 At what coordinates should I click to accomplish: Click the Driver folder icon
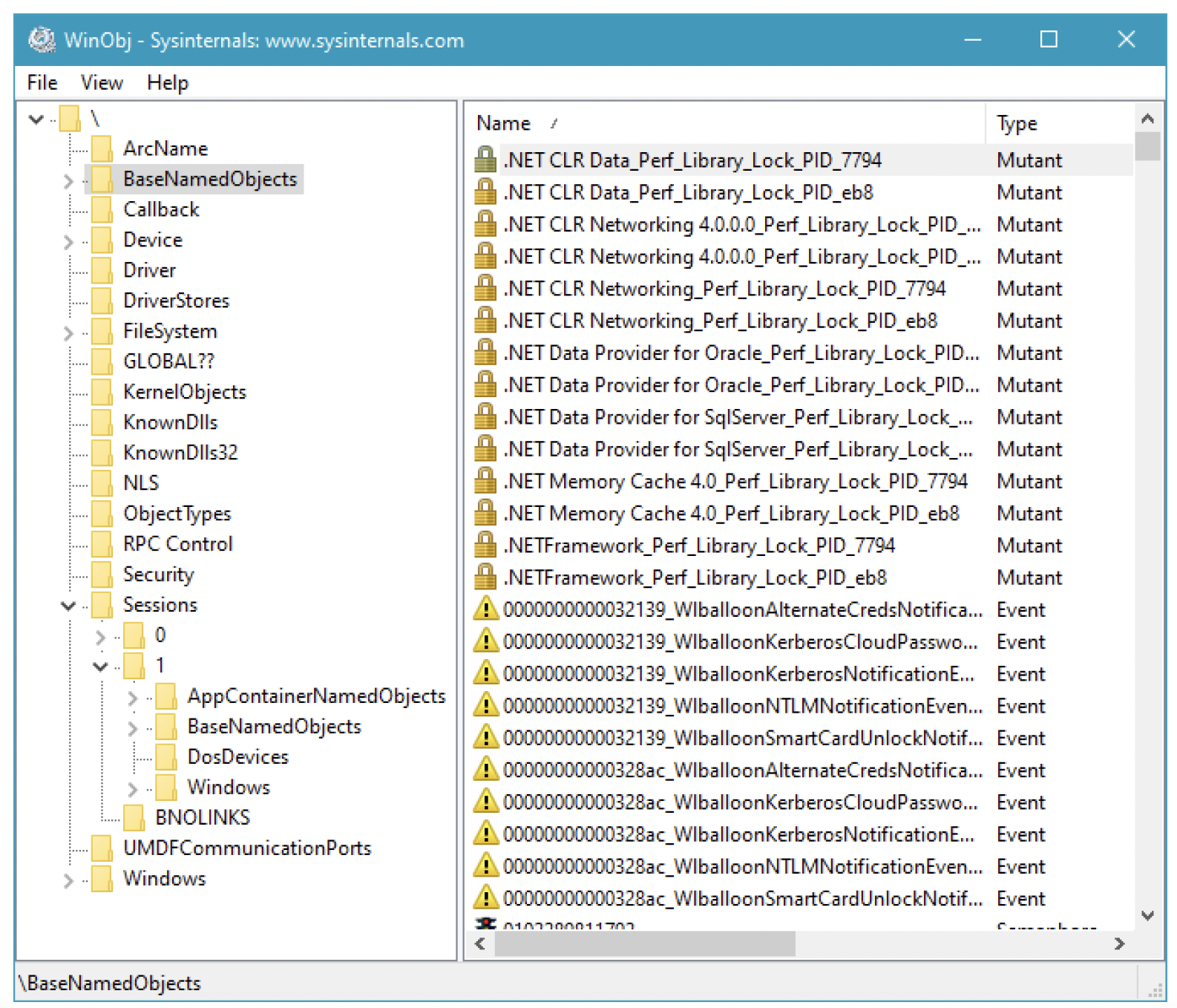[x=102, y=270]
